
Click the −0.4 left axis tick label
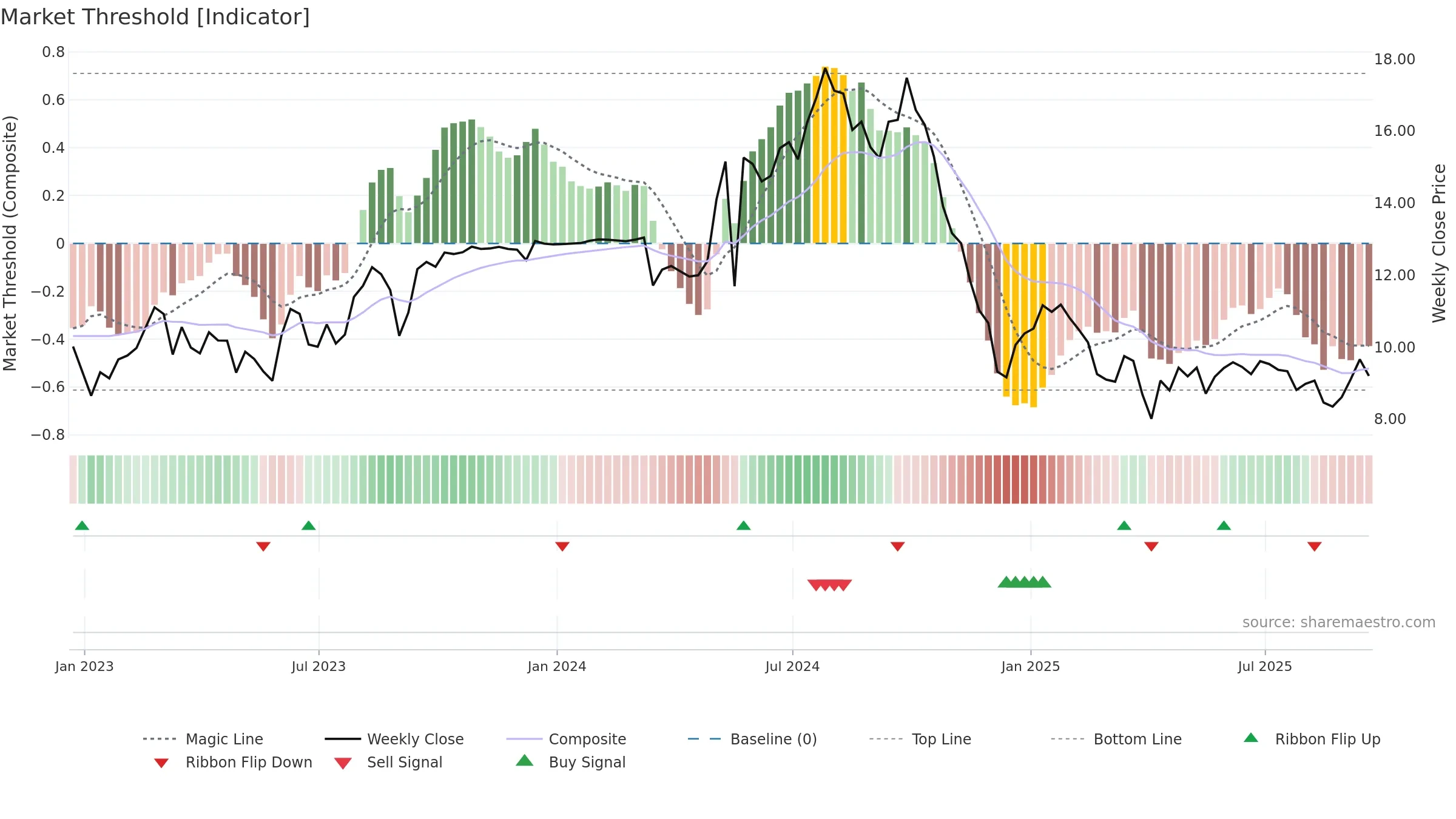click(x=48, y=339)
